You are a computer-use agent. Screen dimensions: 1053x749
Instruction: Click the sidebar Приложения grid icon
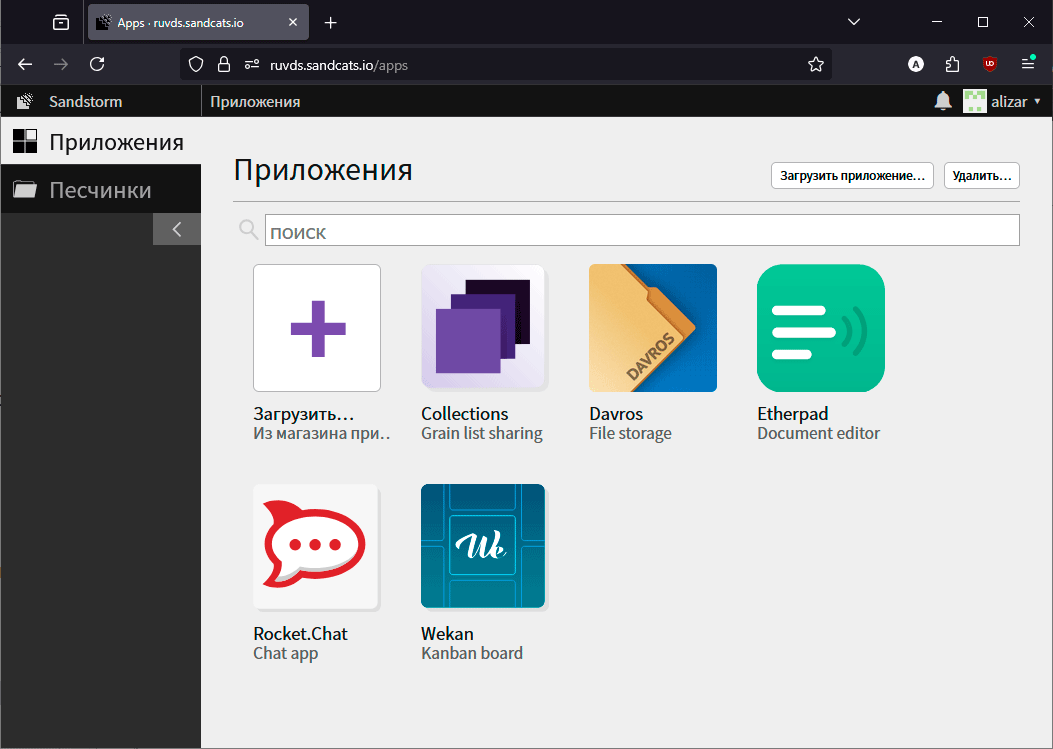coord(26,142)
